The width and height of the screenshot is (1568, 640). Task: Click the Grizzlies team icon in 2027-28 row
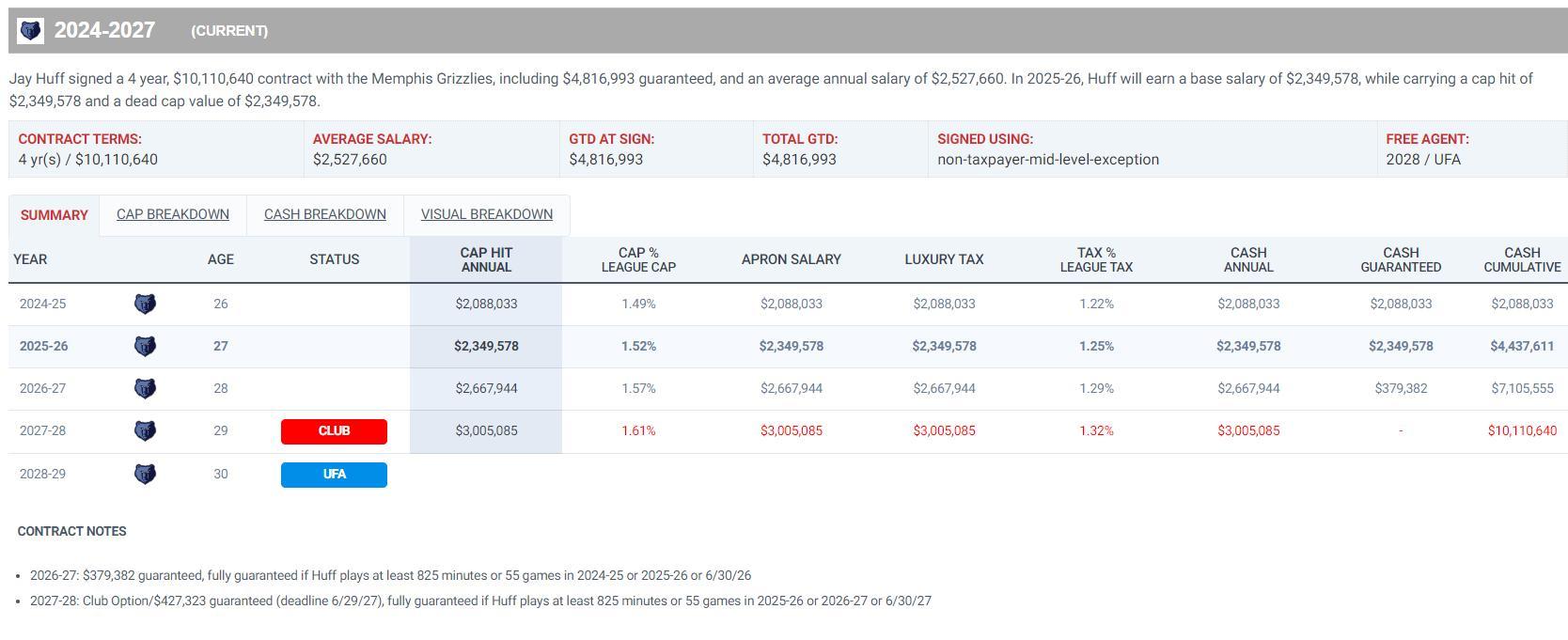point(145,430)
